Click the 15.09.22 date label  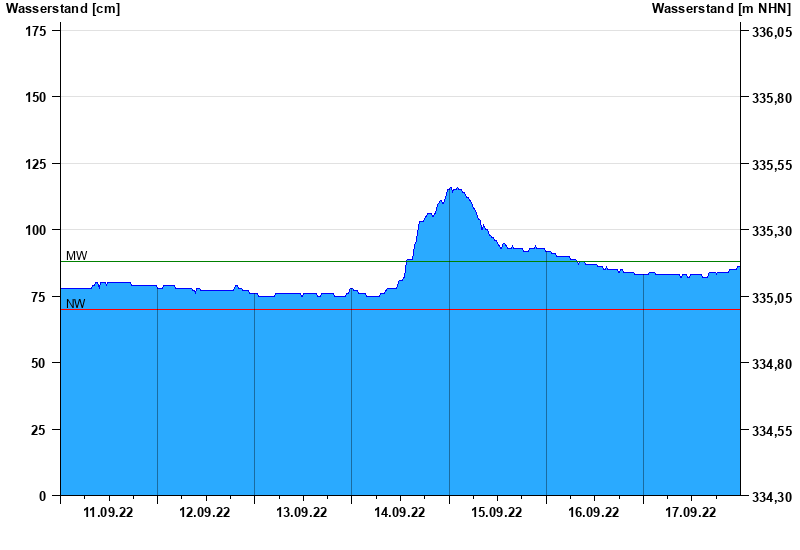coord(496,512)
